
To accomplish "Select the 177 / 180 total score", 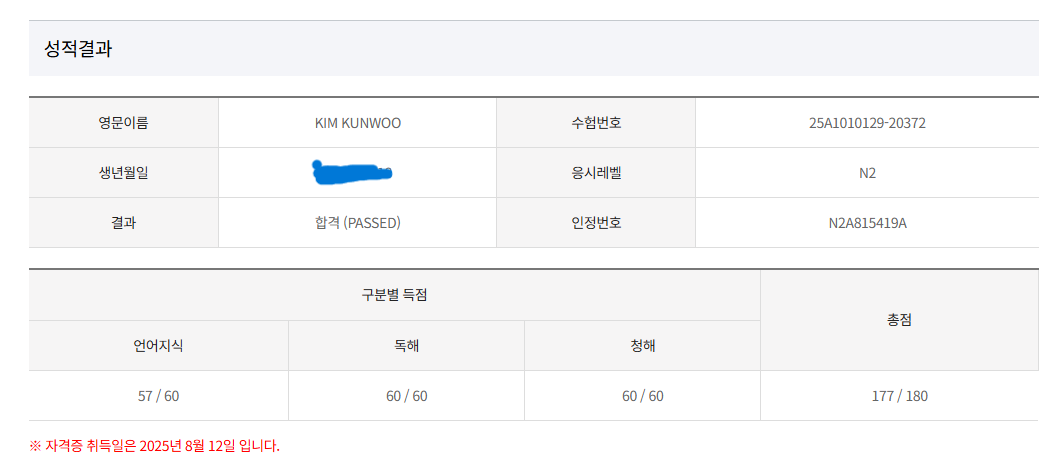I will click(x=899, y=396).
